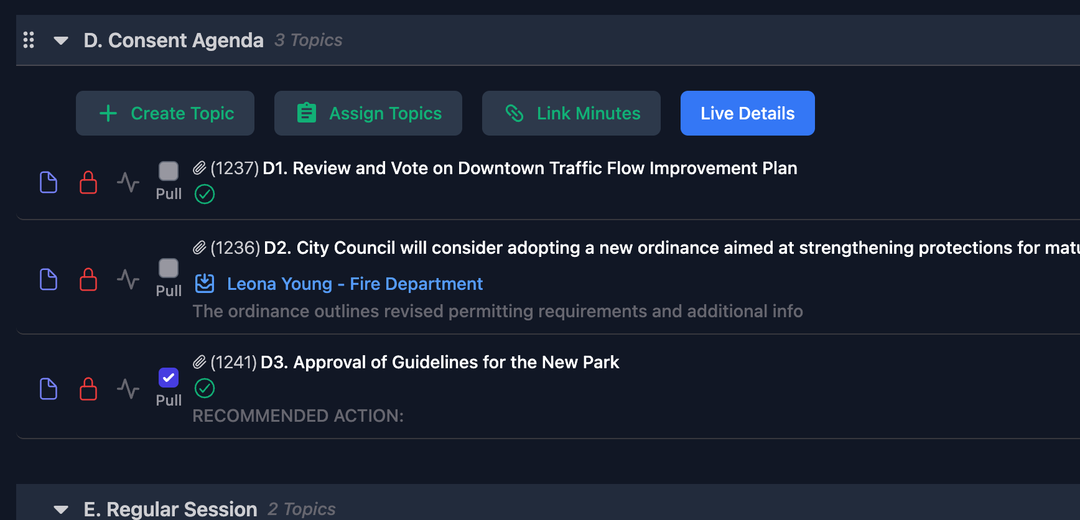Collapse the E. Regular Session section

tap(61, 510)
